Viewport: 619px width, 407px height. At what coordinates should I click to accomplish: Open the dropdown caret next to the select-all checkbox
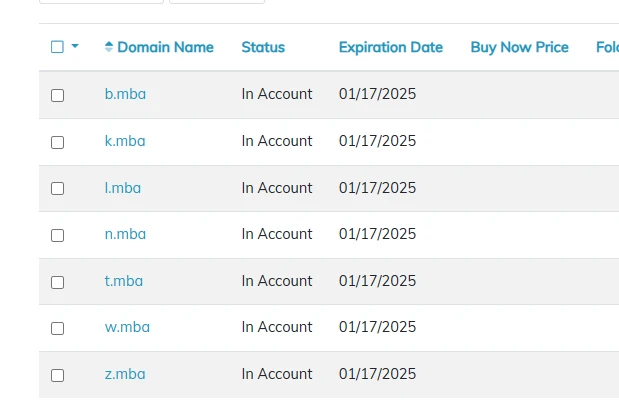tap(75, 47)
